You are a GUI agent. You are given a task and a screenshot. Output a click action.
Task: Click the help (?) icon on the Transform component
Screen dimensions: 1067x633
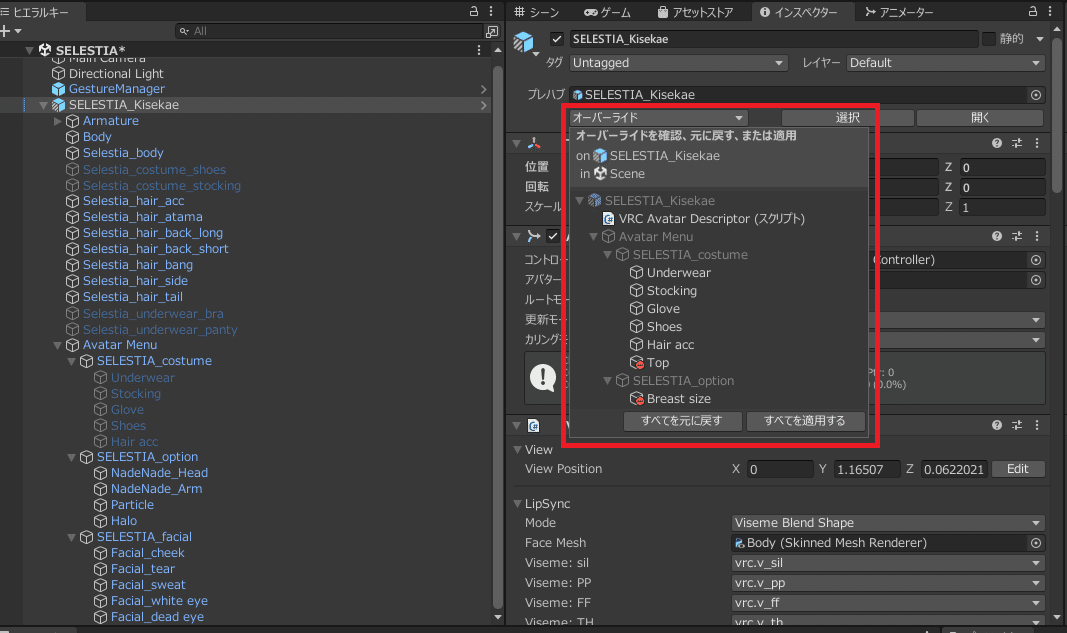click(997, 142)
